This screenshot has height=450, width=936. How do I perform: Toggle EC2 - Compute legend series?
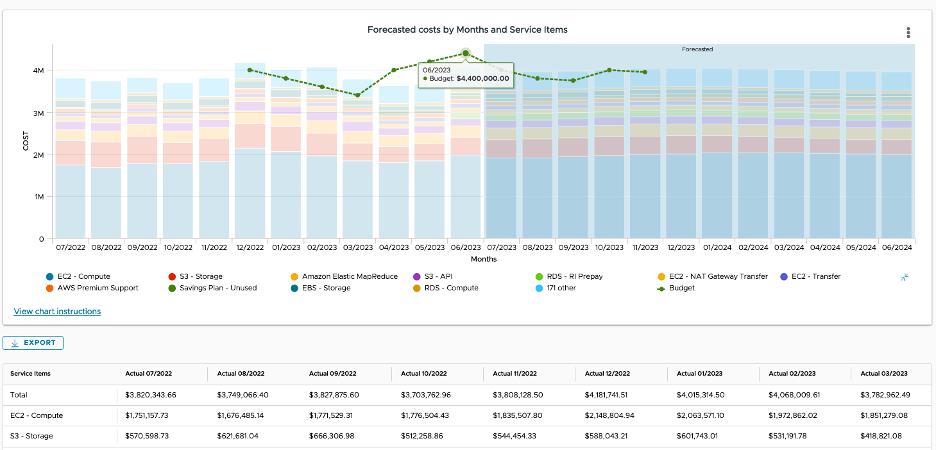click(50, 276)
